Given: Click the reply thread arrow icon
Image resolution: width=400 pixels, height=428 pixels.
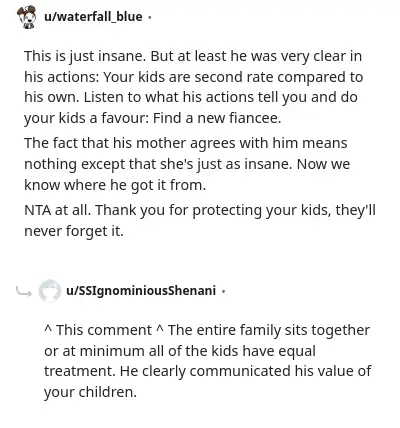Looking at the screenshot, I should tap(24, 292).
